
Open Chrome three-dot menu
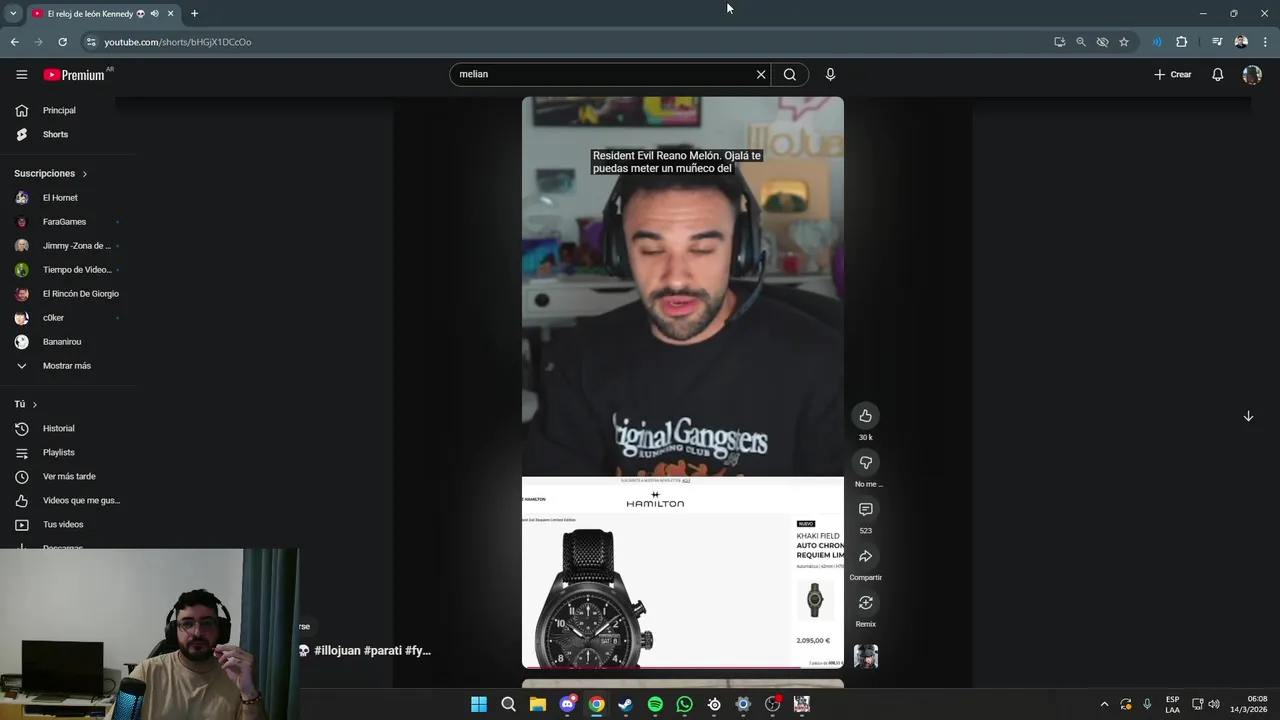(1265, 42)
